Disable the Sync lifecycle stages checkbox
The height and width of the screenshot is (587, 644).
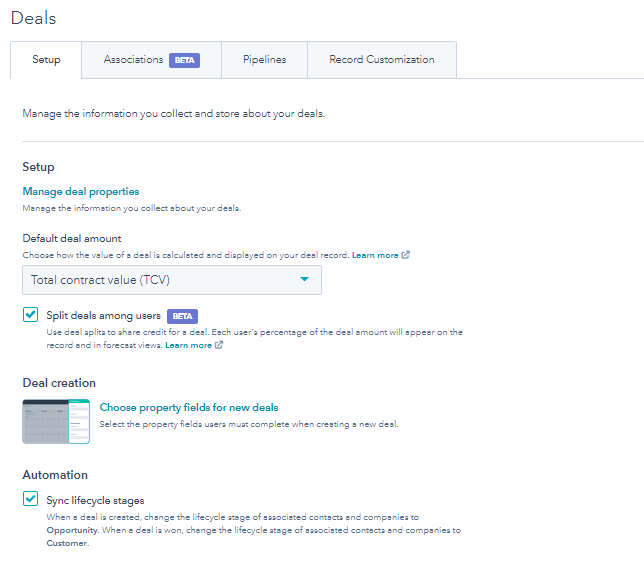click(30, 499)
